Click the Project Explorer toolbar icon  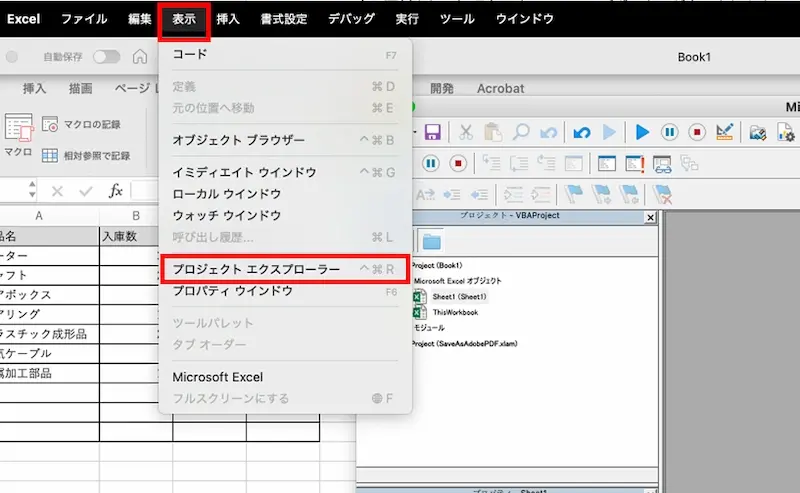click(x=758, y=133)
